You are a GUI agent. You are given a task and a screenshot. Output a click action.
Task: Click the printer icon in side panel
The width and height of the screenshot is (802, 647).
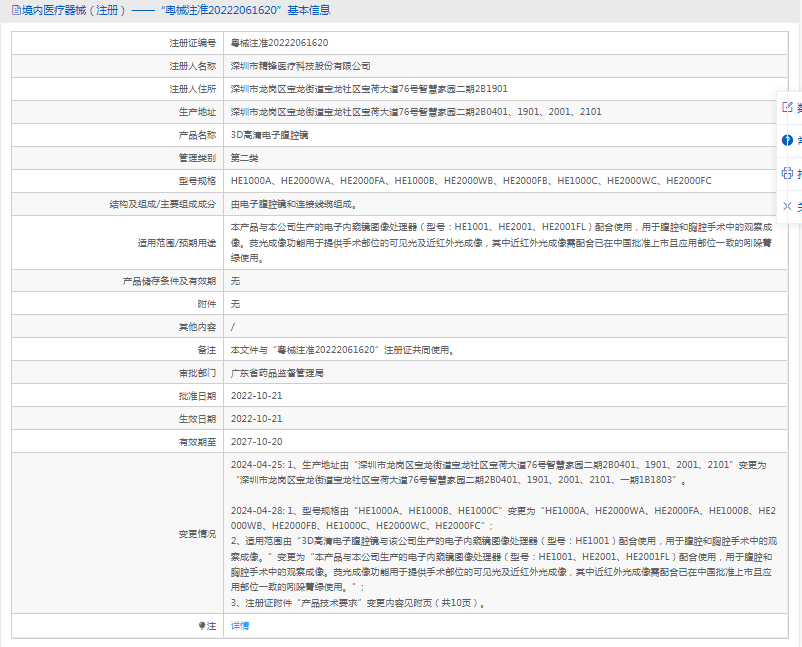(787, 173)
